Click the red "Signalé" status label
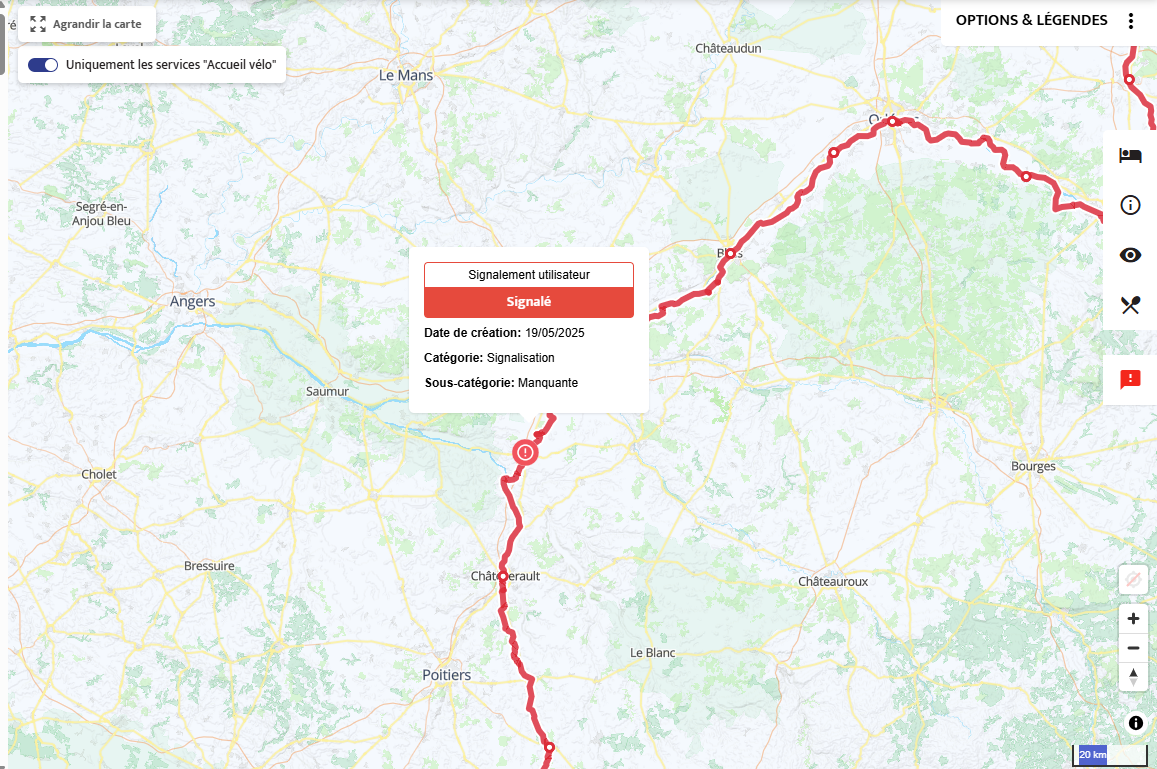Screen dimensions: 1157x769 (528, 302)
